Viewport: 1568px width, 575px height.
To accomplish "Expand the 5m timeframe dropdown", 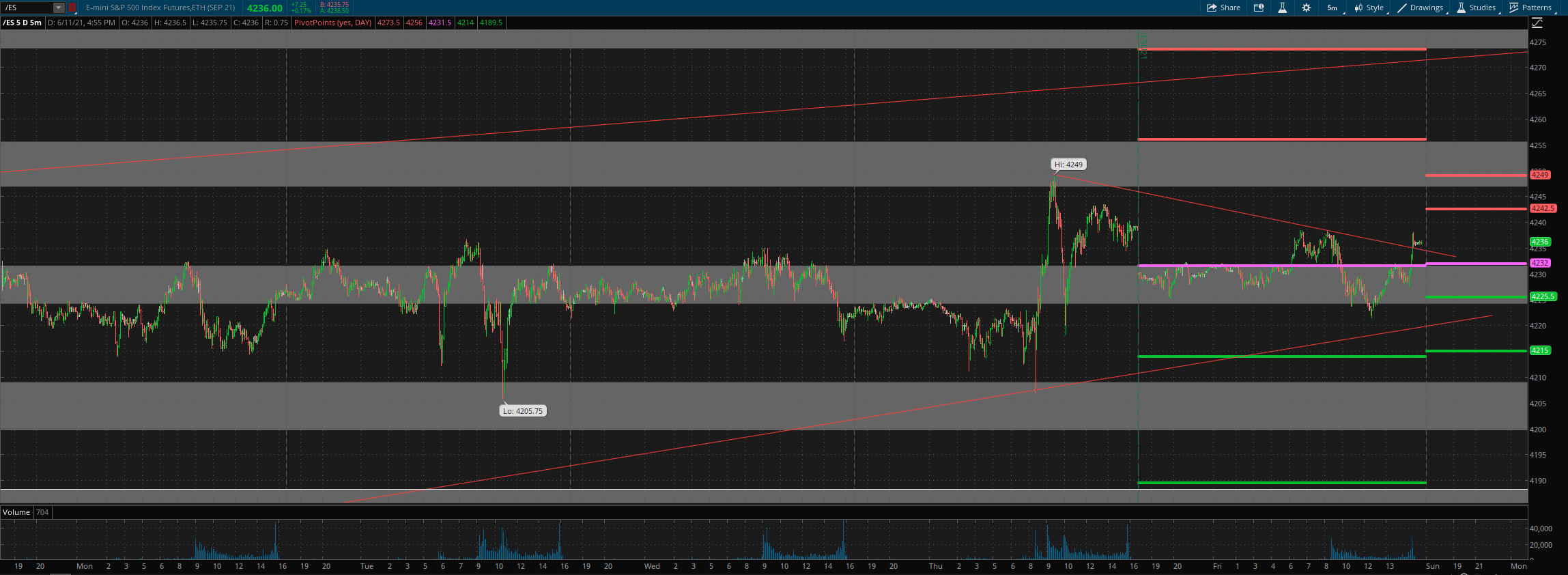I will click(x=1332, y=8).
